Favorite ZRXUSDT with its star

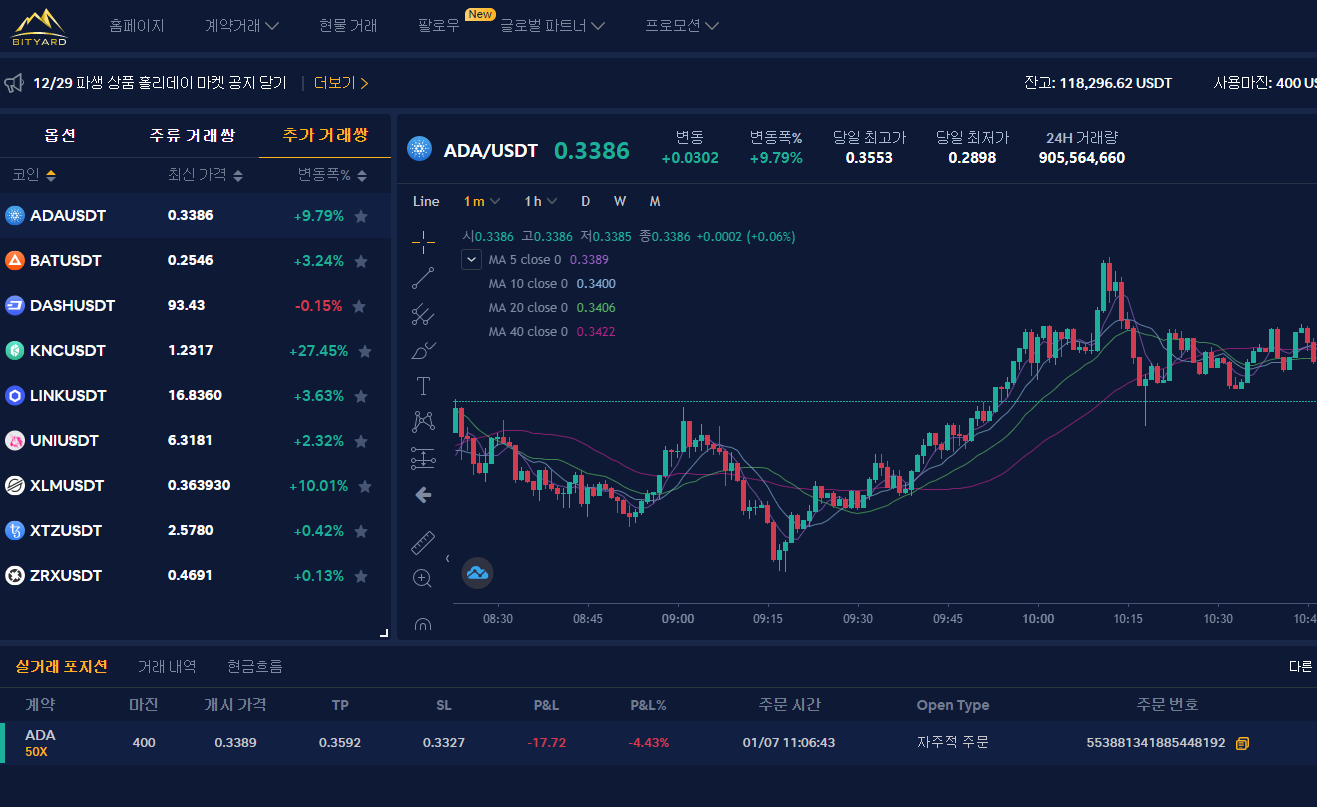point(361,575)
